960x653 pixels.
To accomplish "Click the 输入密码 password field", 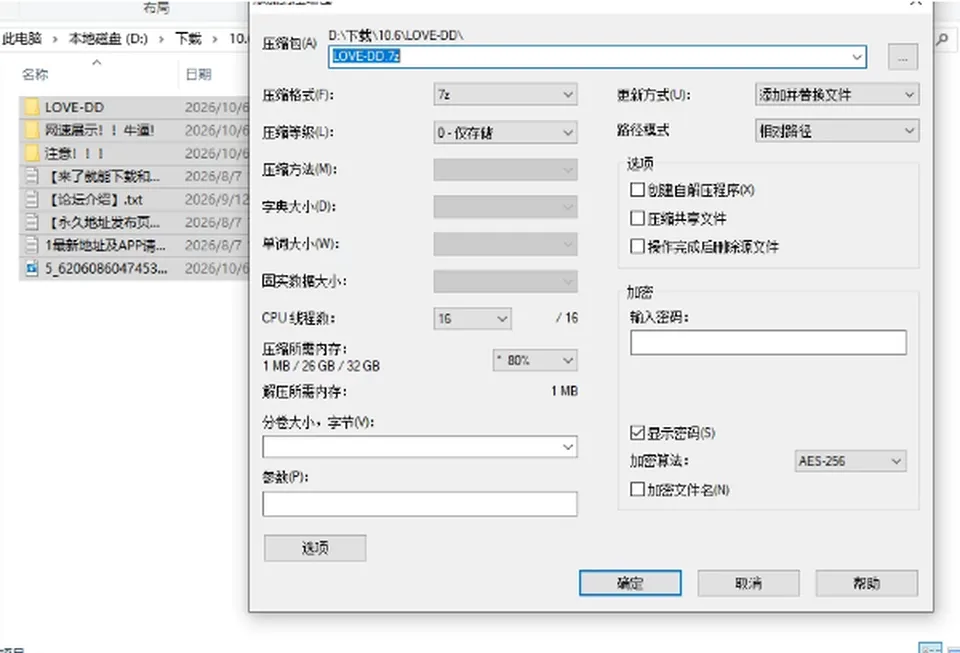I will (768, 343).
